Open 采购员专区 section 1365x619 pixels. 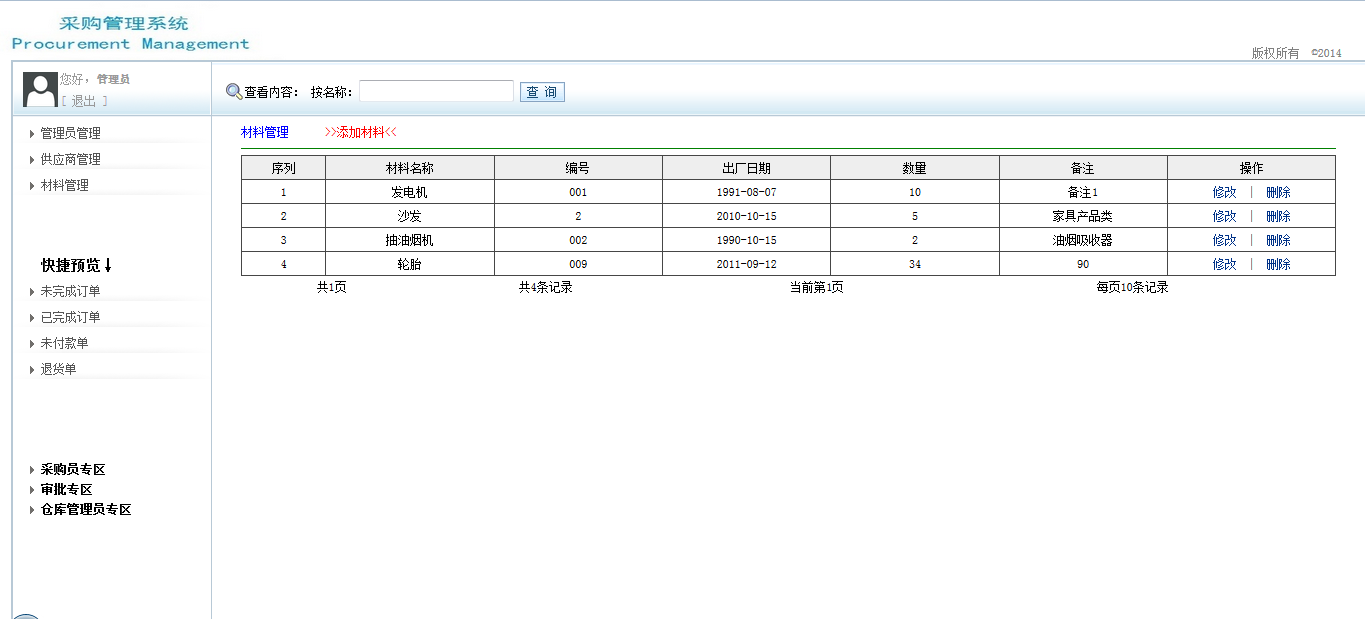coord(73,470)
